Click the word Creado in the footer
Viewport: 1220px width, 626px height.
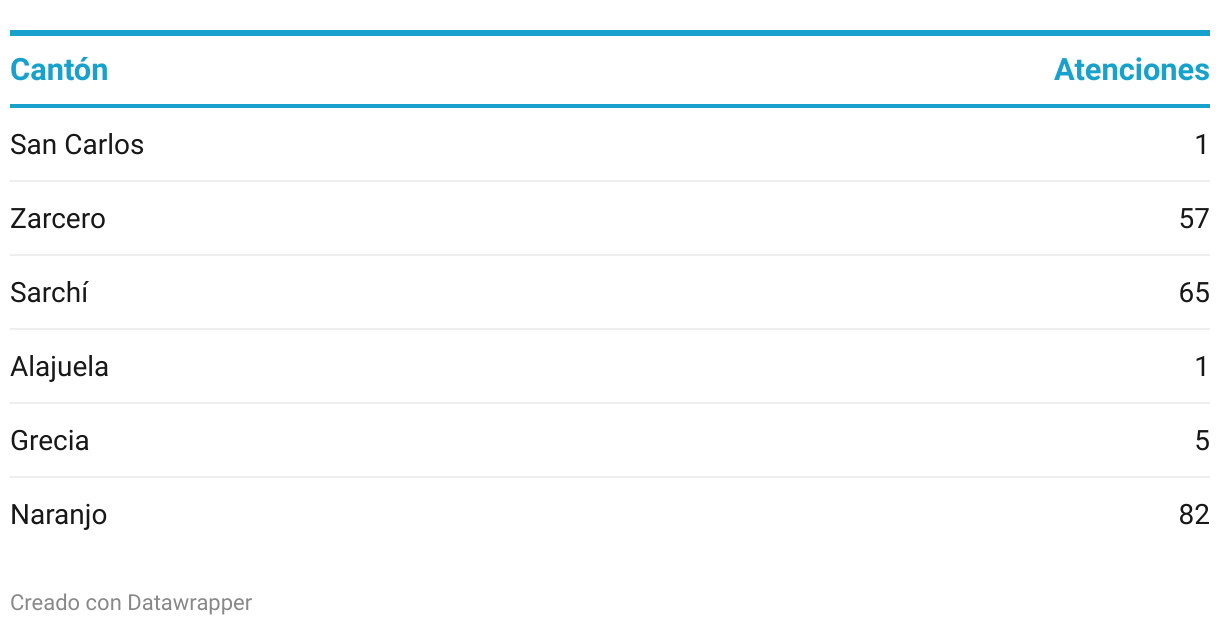point(38,603)
